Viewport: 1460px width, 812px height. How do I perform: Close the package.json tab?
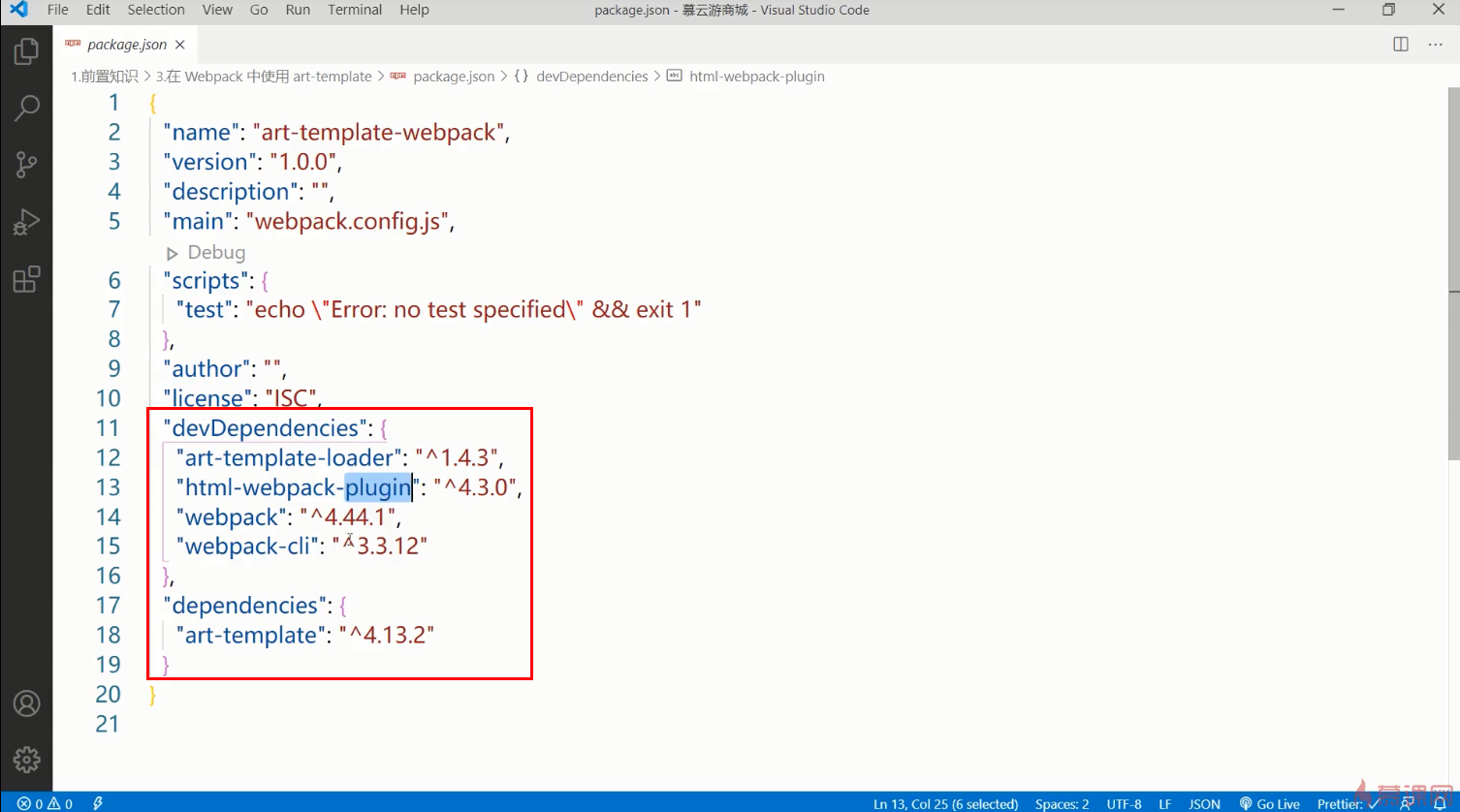click(x=180, y=45)
